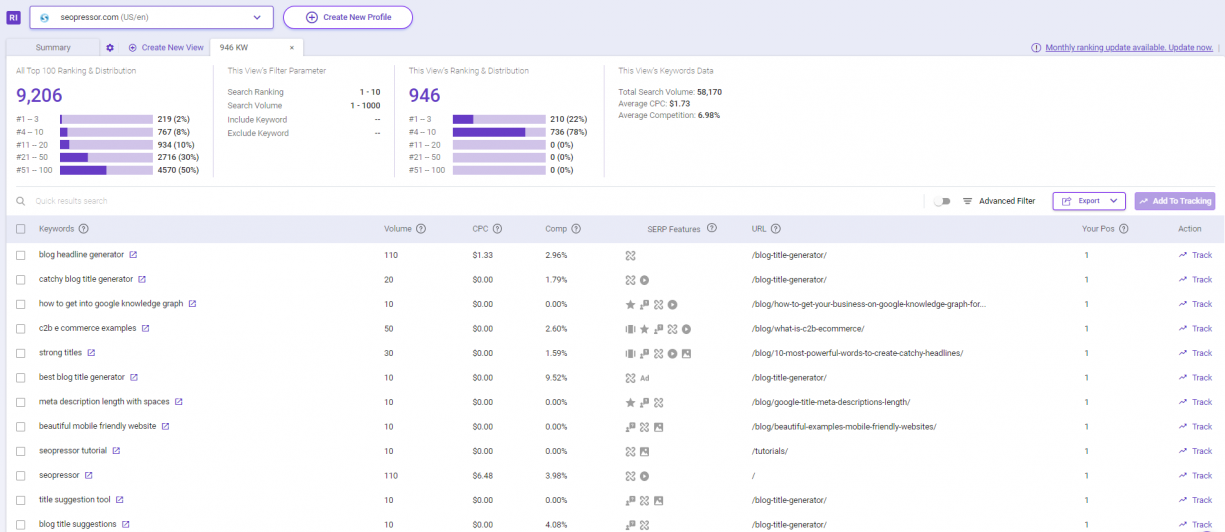Viewport: 1225px width, 532px height.
Task: Open the seopressor.com (US/en) profile dropdown
Action: pos(152,17)
